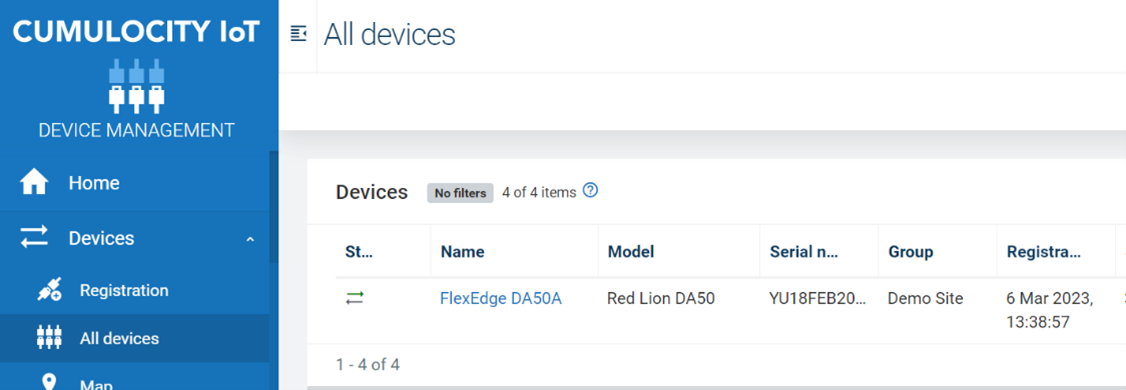This screenshot has height=390, width=1126.
Task: Open the Map menu item
Action: tap(135, 377)
